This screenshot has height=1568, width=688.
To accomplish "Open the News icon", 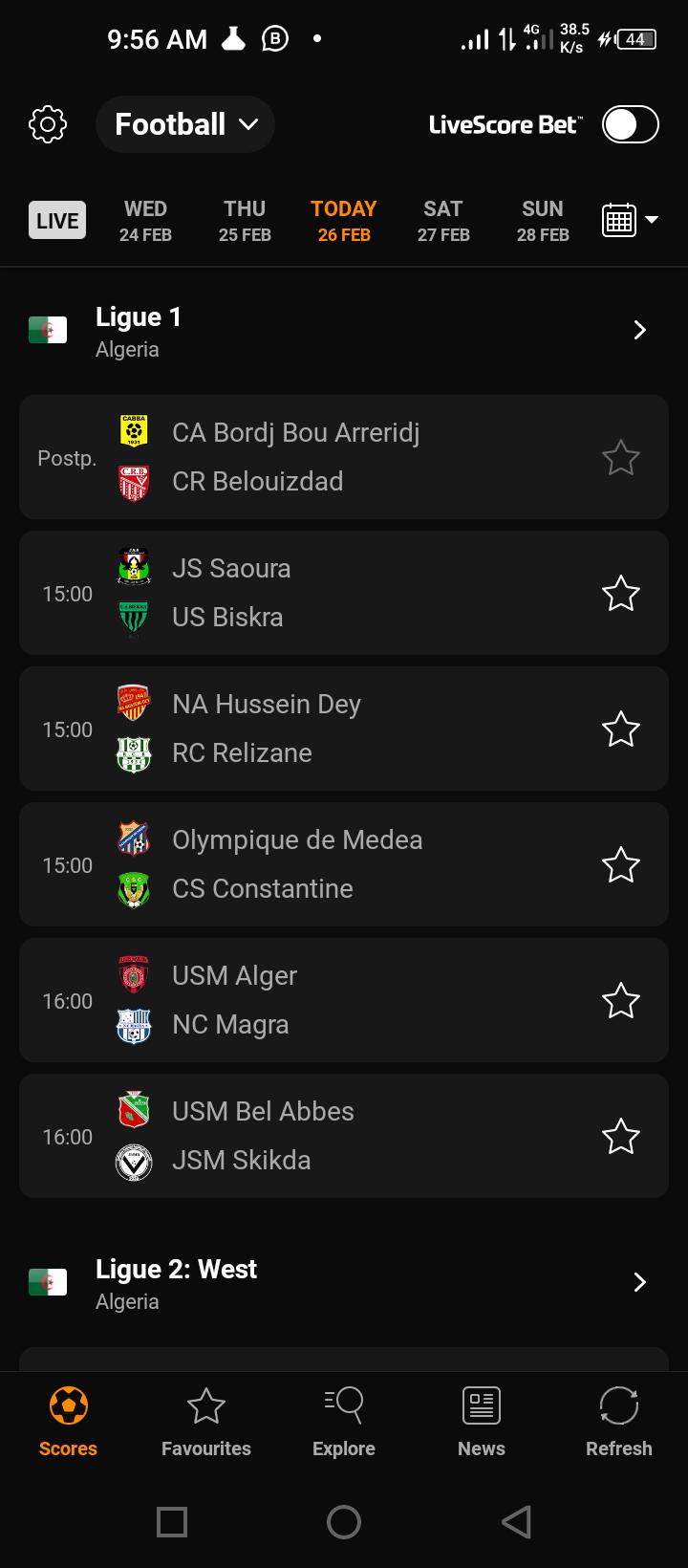I will (x=482, y=1405).
